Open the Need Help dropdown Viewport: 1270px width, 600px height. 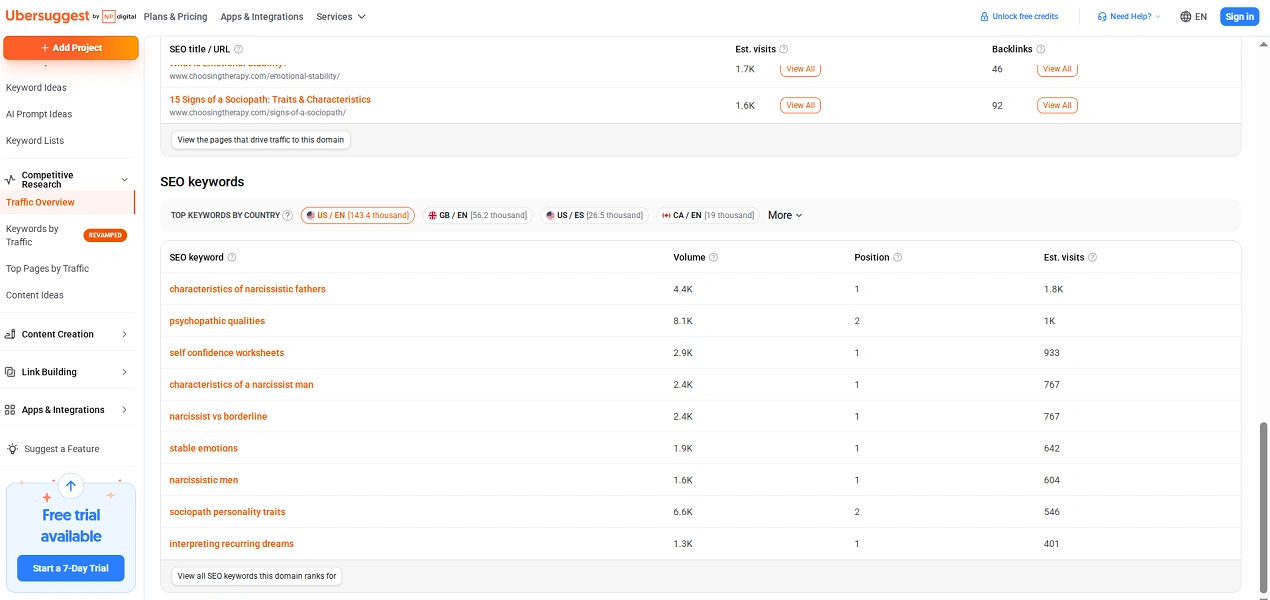click(x=1129, y=16)
